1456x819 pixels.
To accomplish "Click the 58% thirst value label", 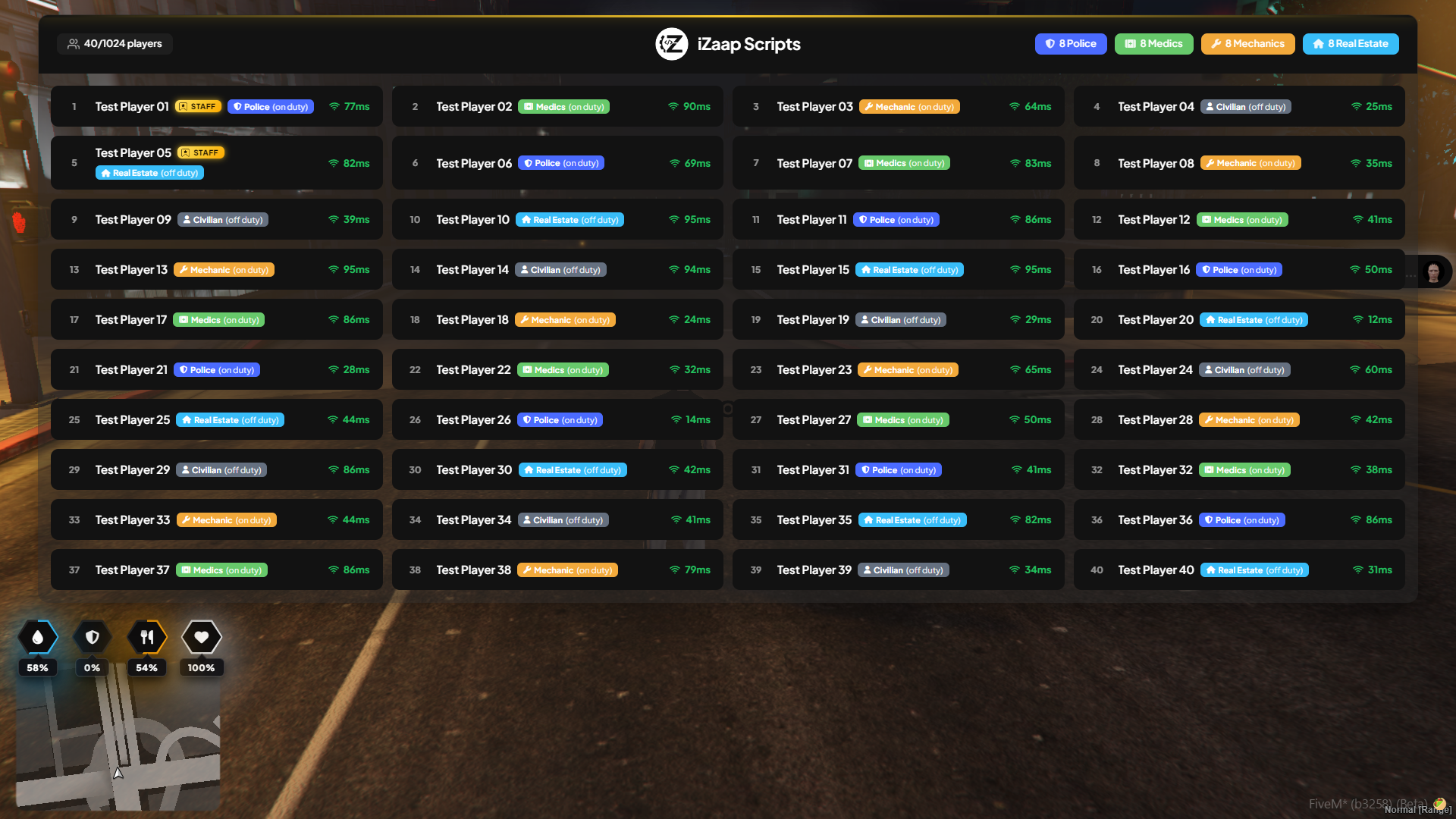I will tap(37, 668).
